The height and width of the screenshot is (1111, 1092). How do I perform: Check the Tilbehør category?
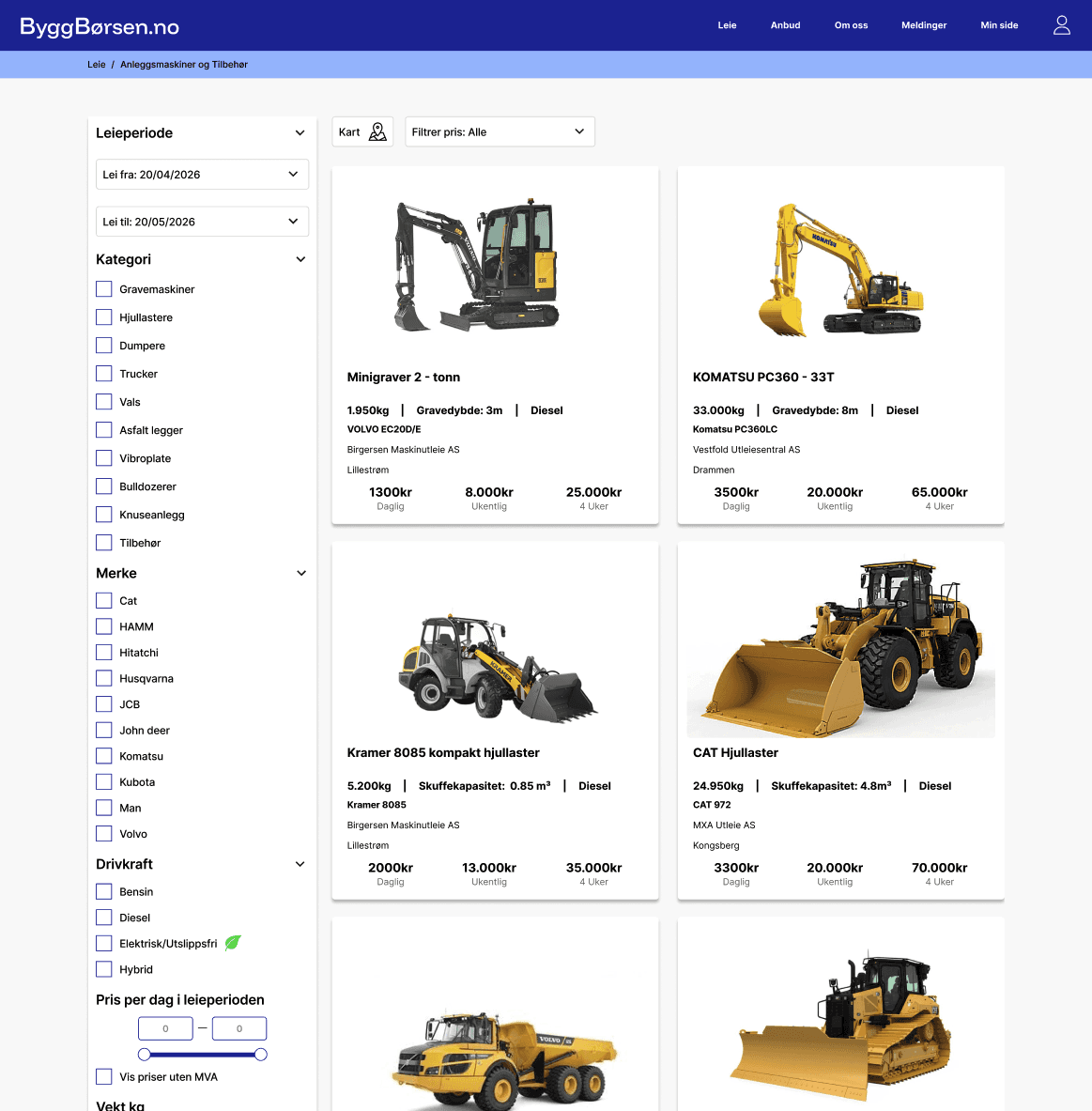pyautogui.click(x=104, y=543)
